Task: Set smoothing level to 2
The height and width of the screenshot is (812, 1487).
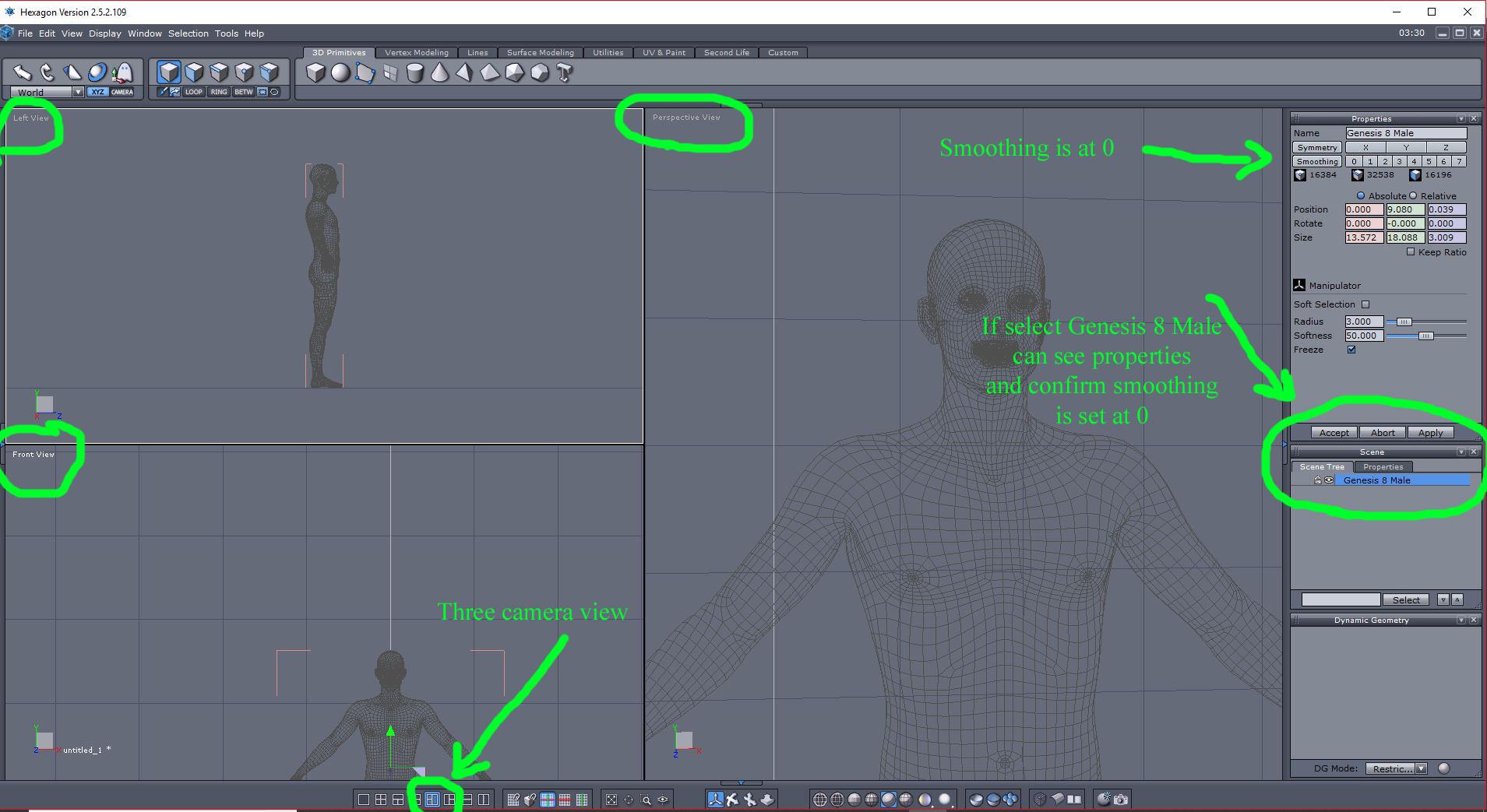Action: (x=1385, y=161)
